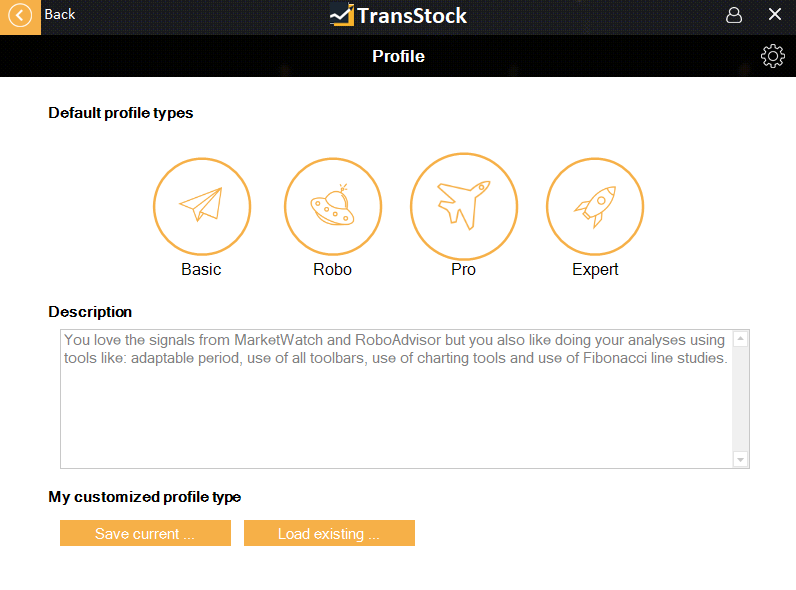Click the 'Back' text label
This screenshot has width=796, height=590.
[x=60, y=14]
